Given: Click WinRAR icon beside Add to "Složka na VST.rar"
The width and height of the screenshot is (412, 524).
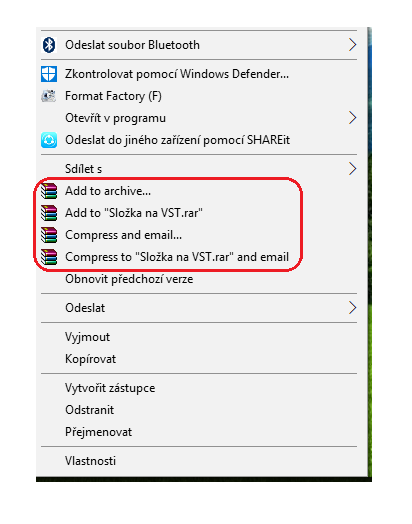Looking at the screenshot, I should click(x=49, y=213).
